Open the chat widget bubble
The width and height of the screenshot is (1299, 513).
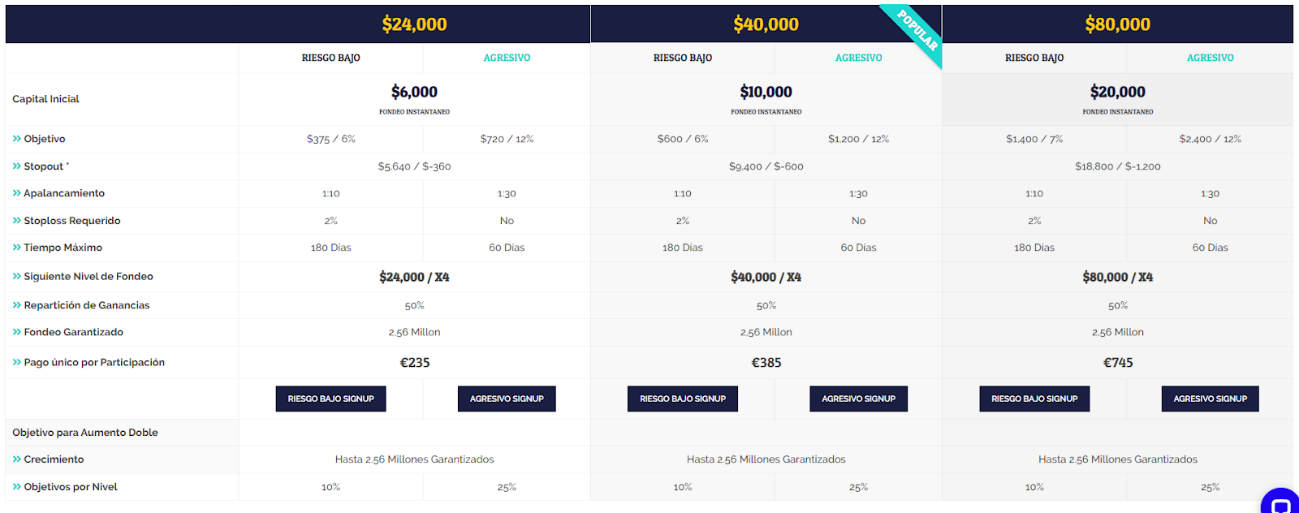point(1280,501)
